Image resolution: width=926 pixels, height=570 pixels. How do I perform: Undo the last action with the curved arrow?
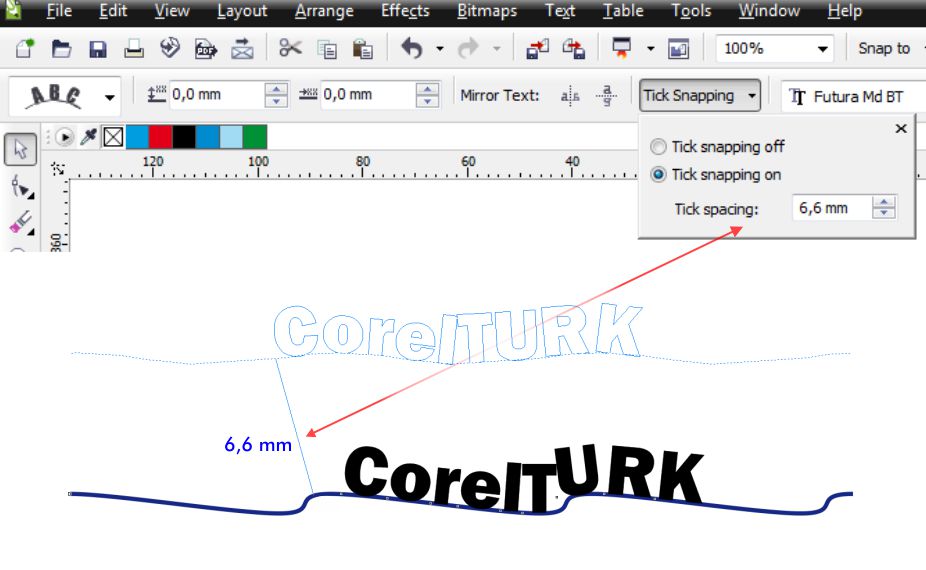[x=412, y=48]
